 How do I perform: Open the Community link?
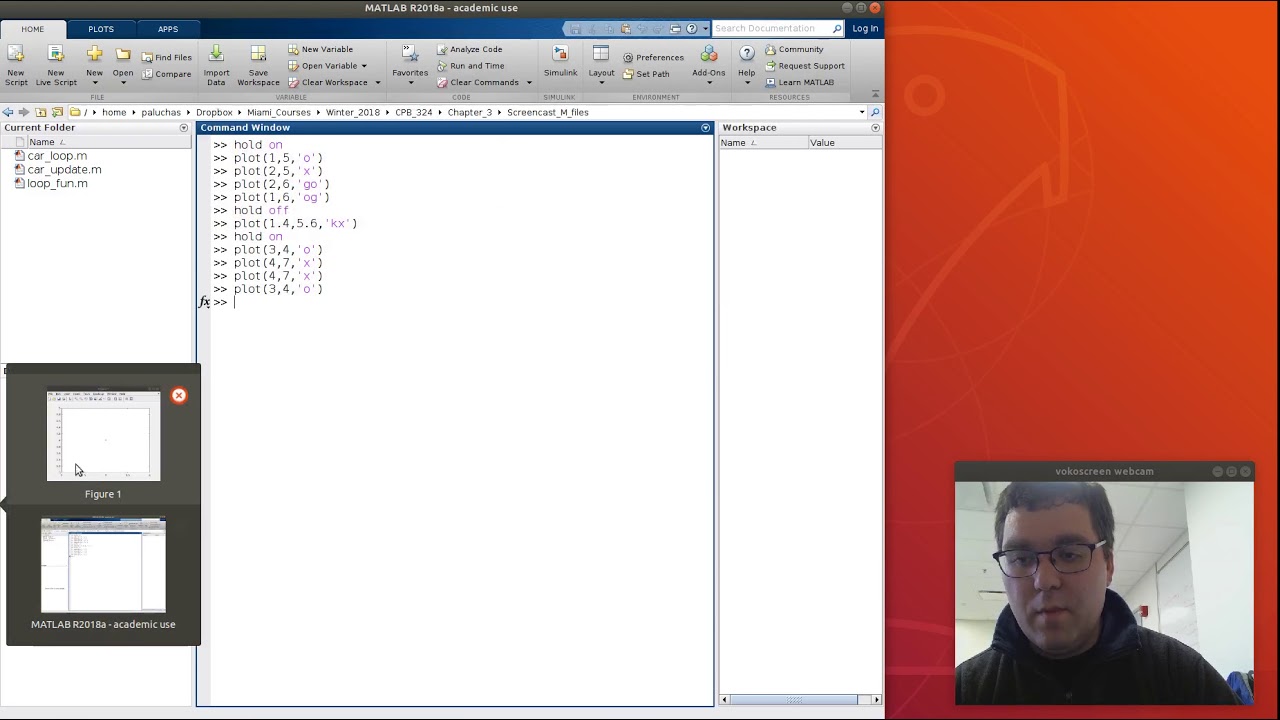794,49
